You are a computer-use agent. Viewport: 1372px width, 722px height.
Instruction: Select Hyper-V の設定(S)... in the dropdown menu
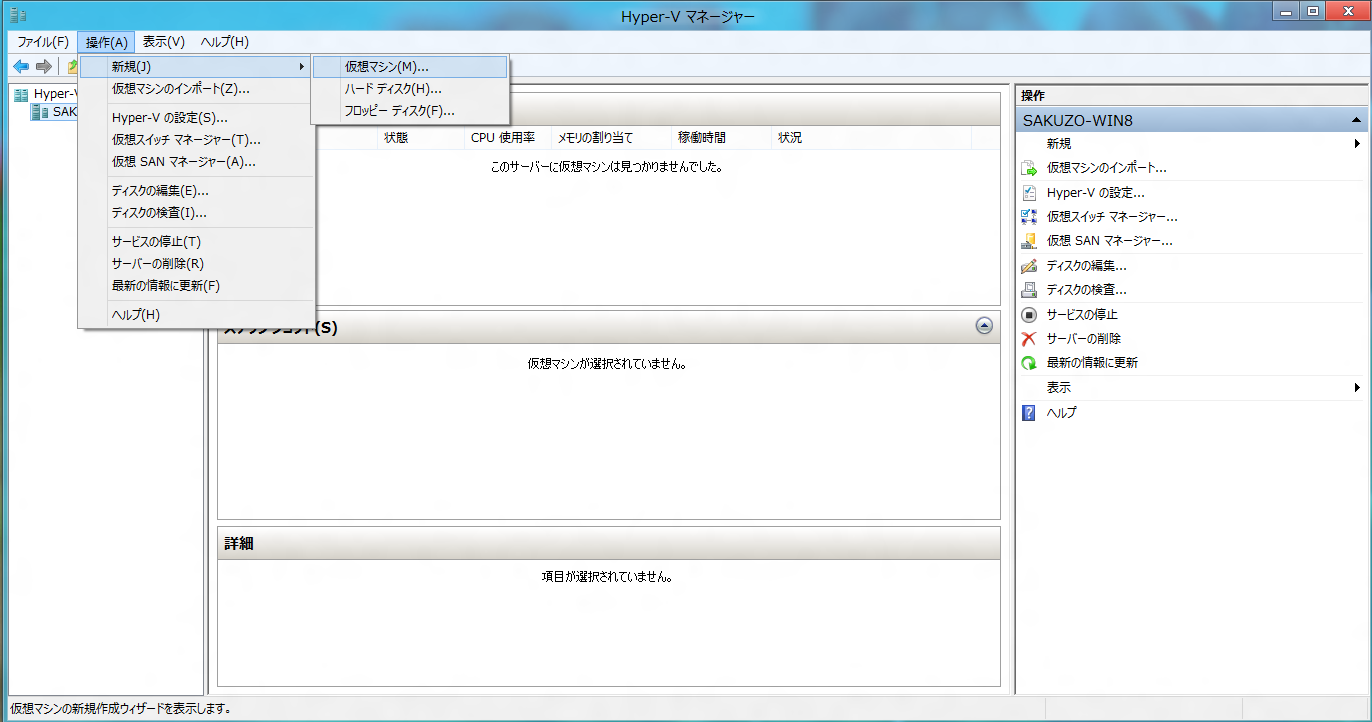[x=197, y=118]
